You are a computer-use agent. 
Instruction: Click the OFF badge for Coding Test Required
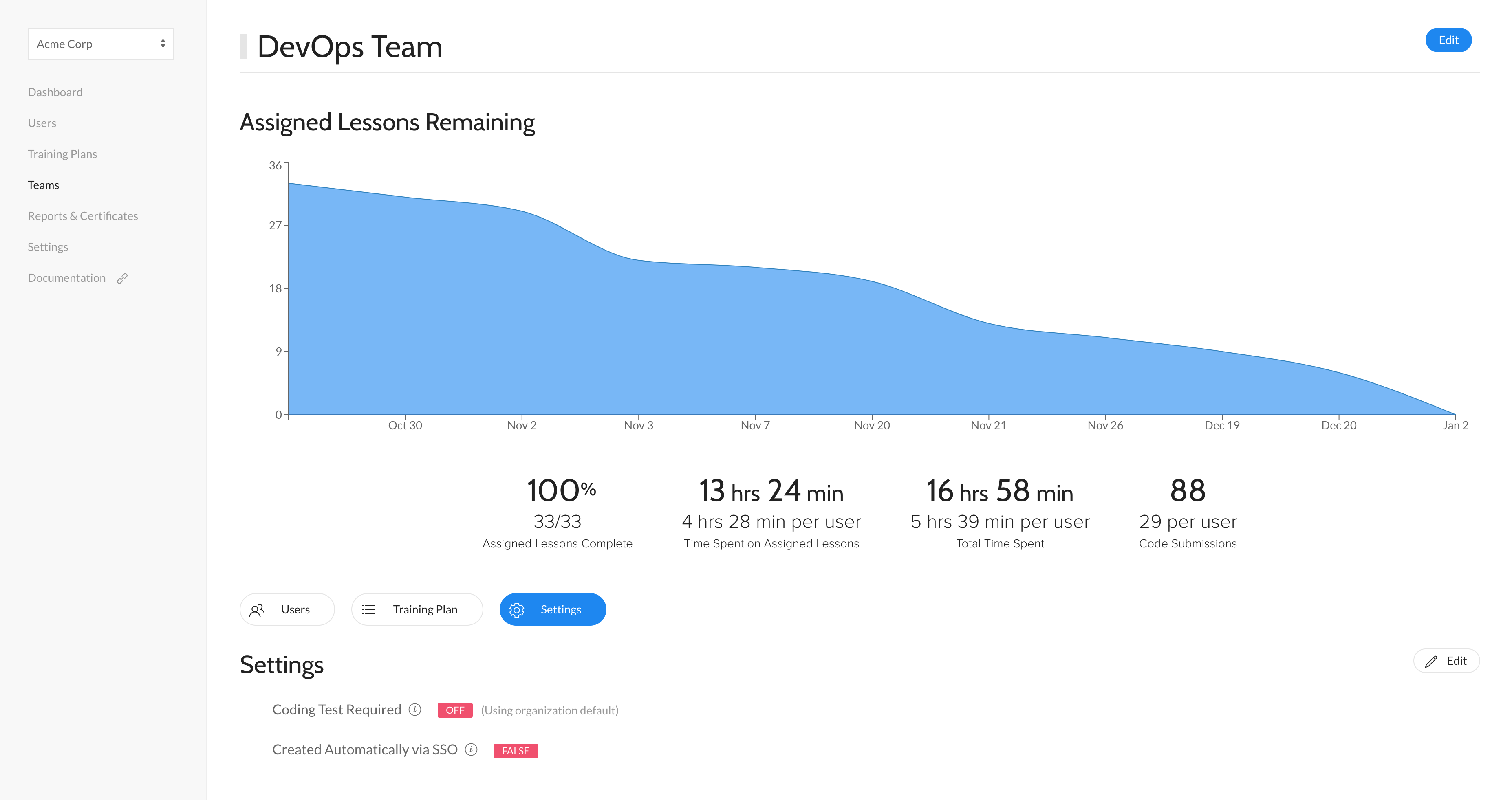click(455, 710)
